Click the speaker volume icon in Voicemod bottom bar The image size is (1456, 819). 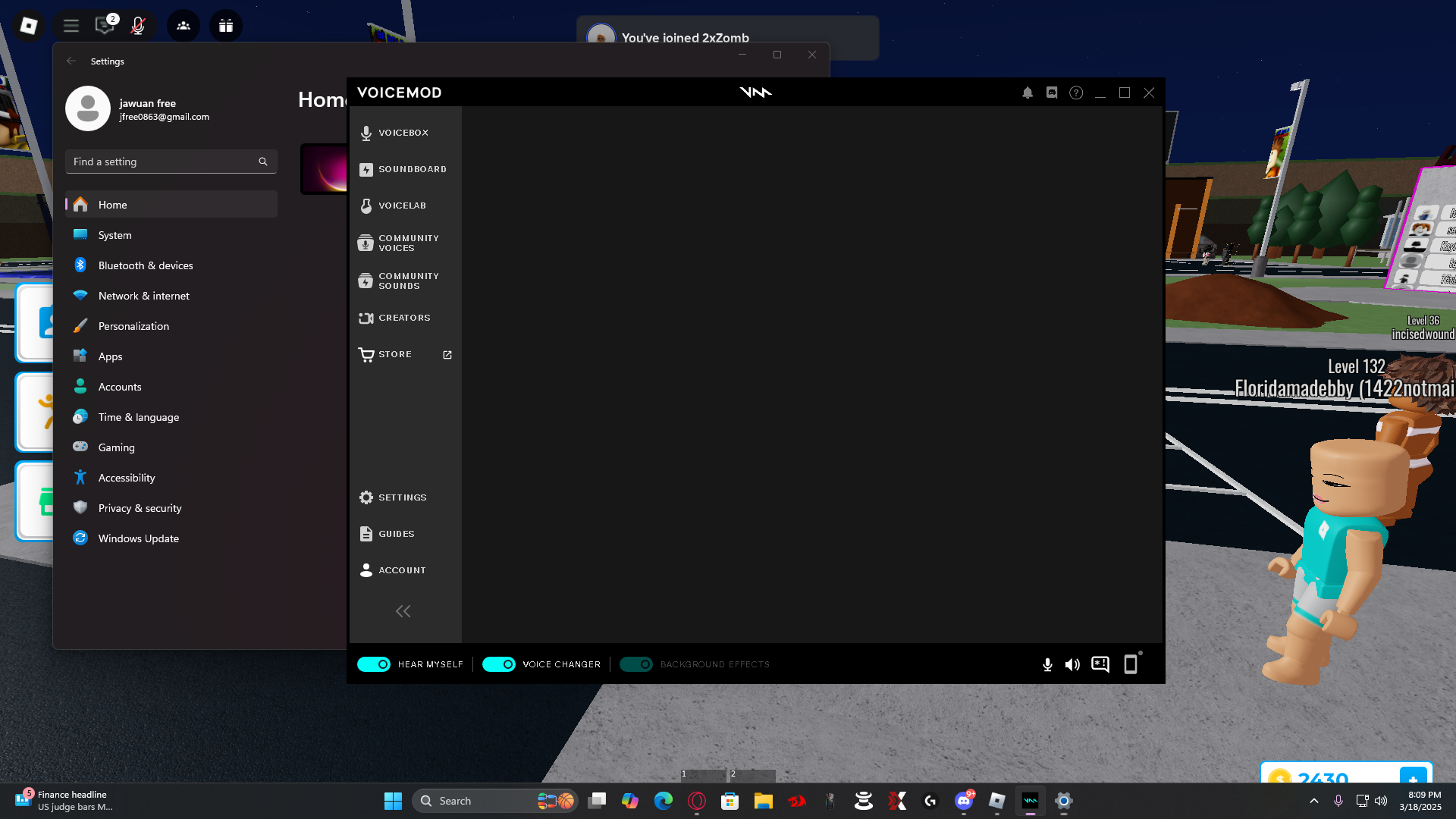click(x=1072, y=664)
